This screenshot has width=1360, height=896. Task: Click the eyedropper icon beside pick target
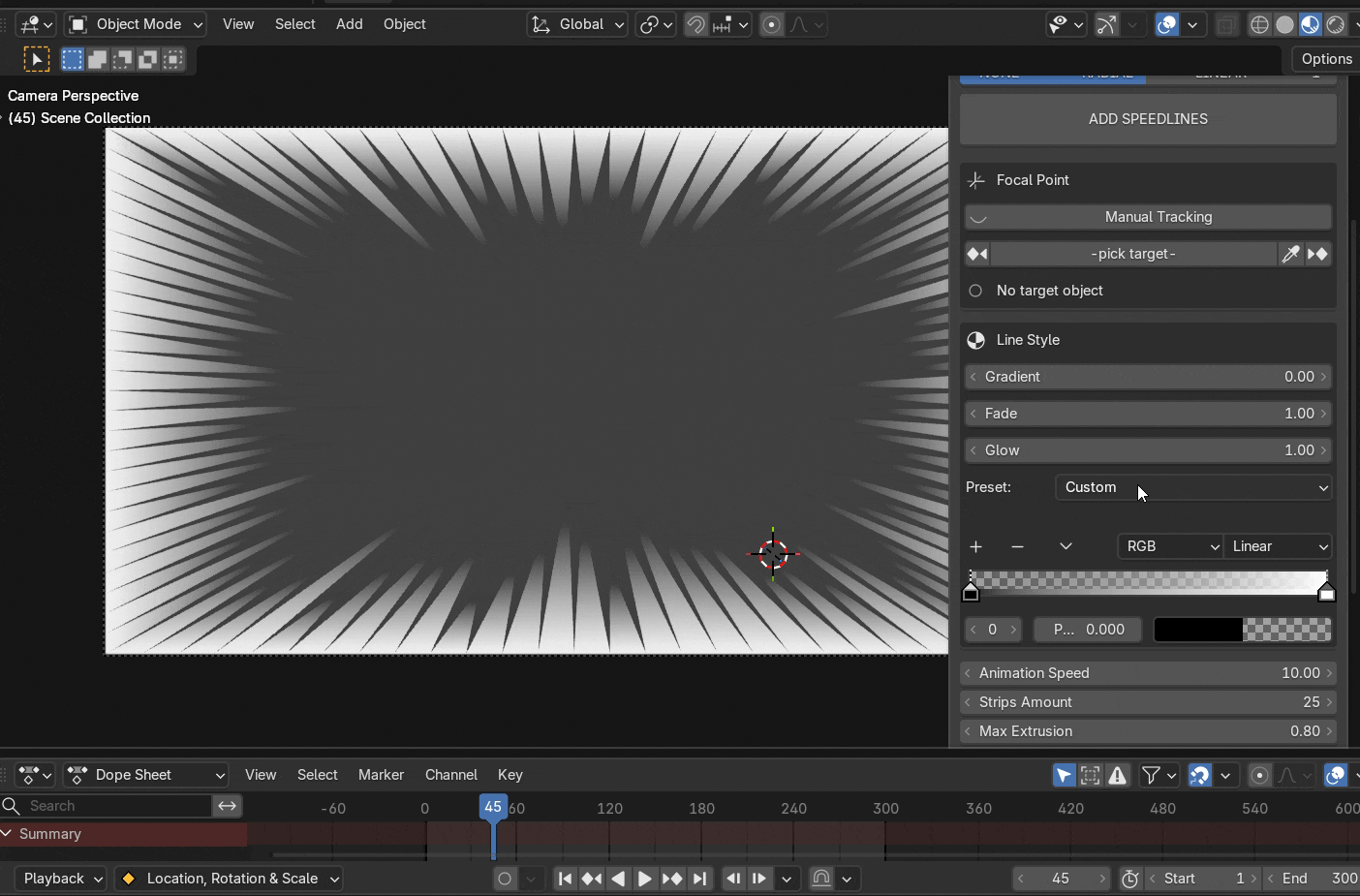click(x=1290, y=254)
